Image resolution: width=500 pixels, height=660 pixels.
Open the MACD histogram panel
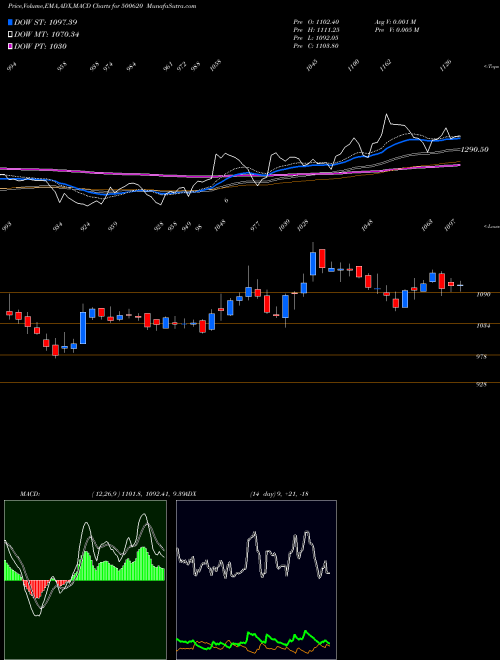tap(85, 580)
